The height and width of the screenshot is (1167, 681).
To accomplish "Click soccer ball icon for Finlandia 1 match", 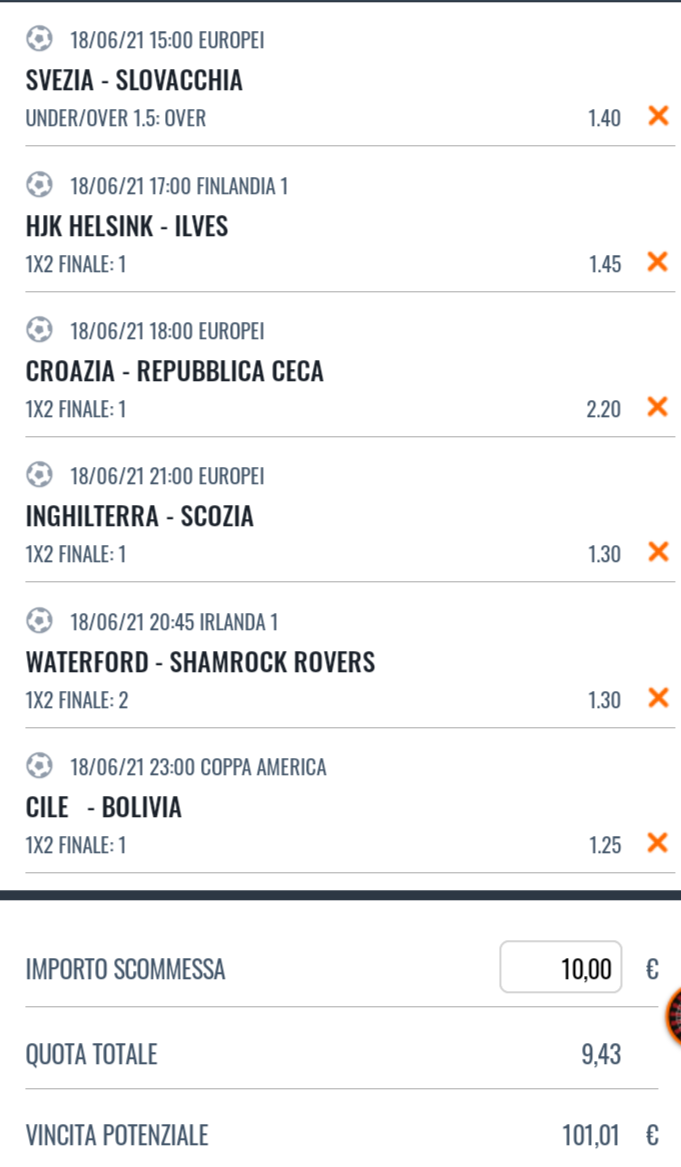I will pos(39,185).
